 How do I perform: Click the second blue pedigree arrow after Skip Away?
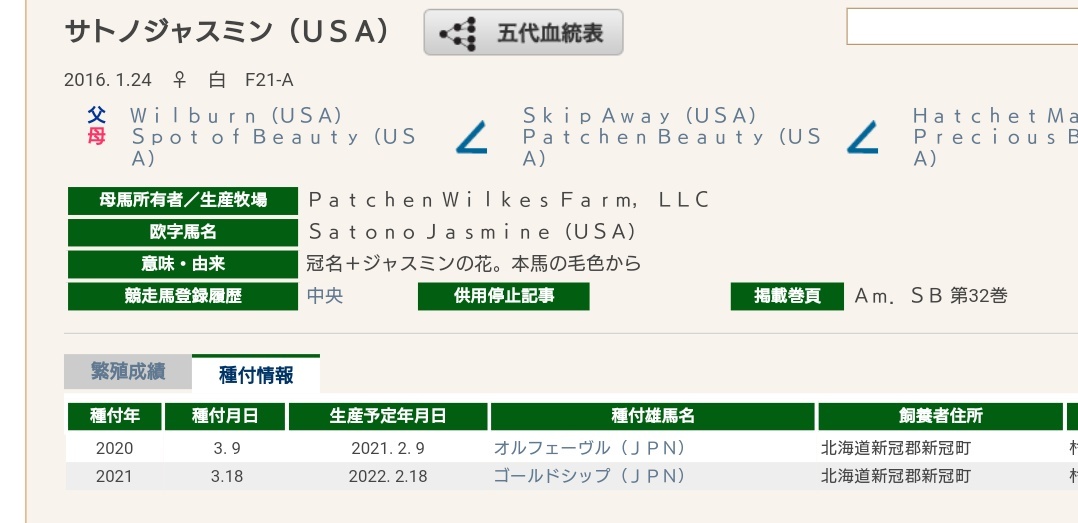point(862,137)
